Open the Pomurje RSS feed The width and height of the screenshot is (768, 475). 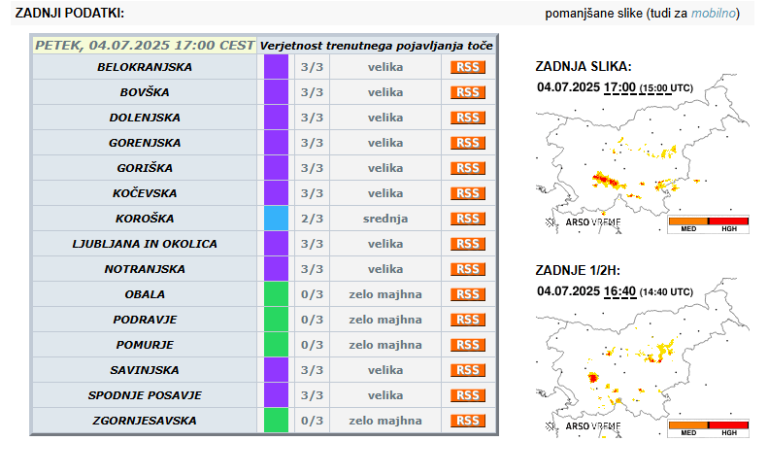468,344
